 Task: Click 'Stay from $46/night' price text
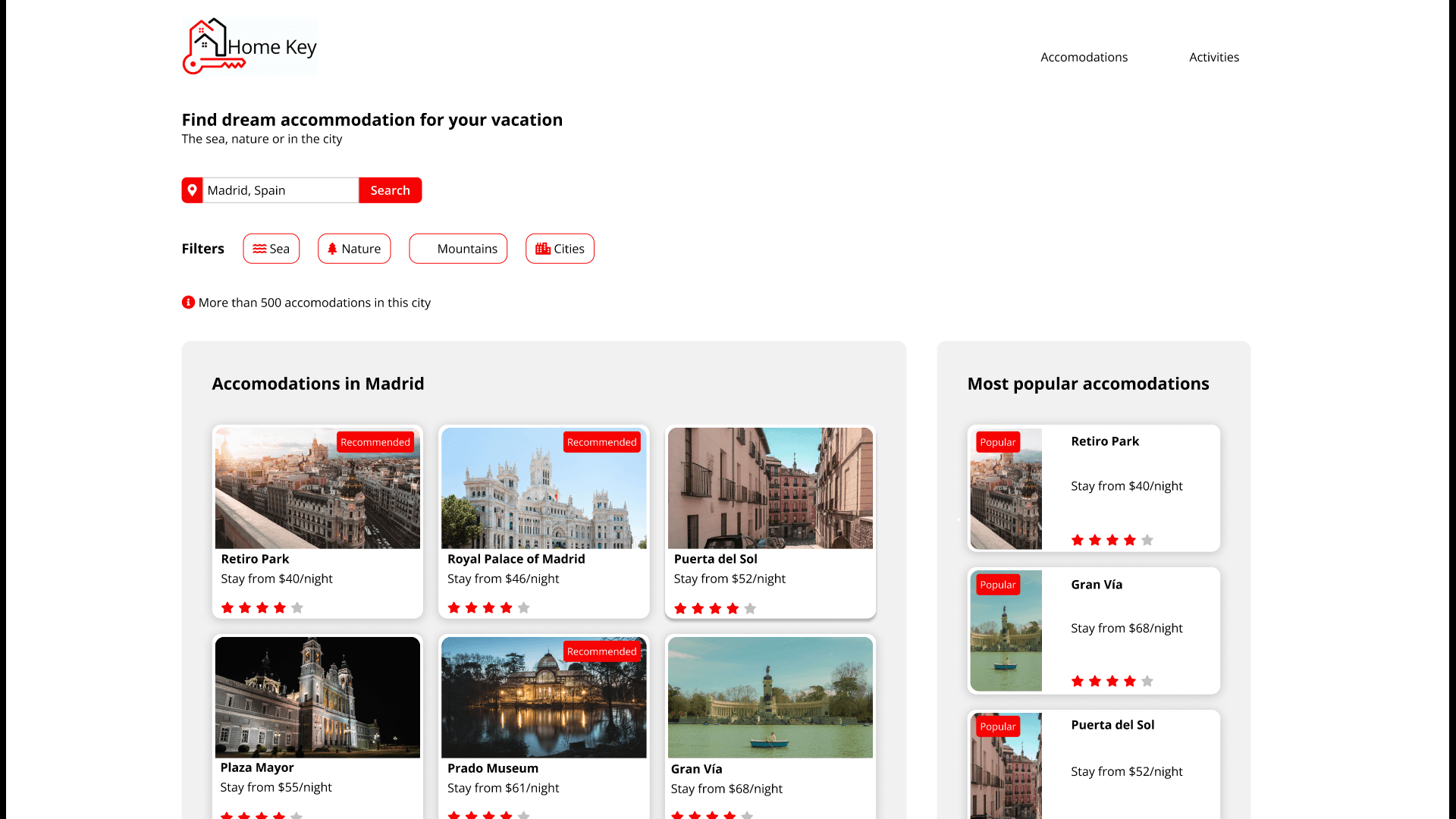click(x=504, y=579)
